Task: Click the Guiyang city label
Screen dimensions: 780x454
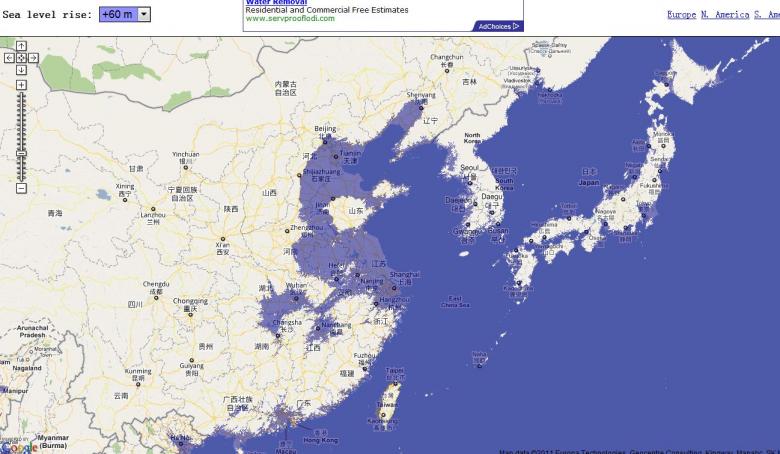Action: point(192,366)
